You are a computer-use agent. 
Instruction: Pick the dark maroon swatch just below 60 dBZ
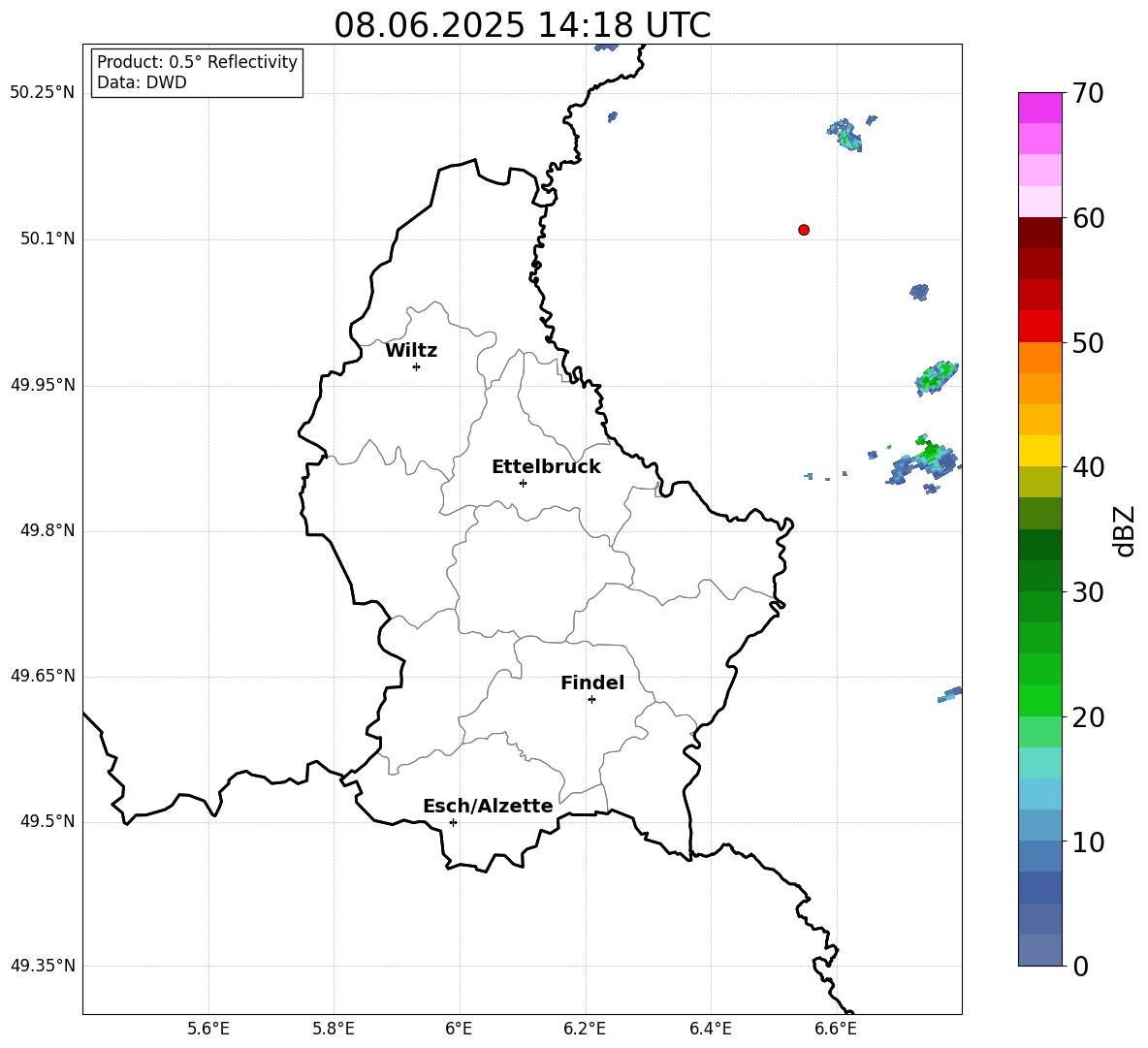click(1039, 233)
